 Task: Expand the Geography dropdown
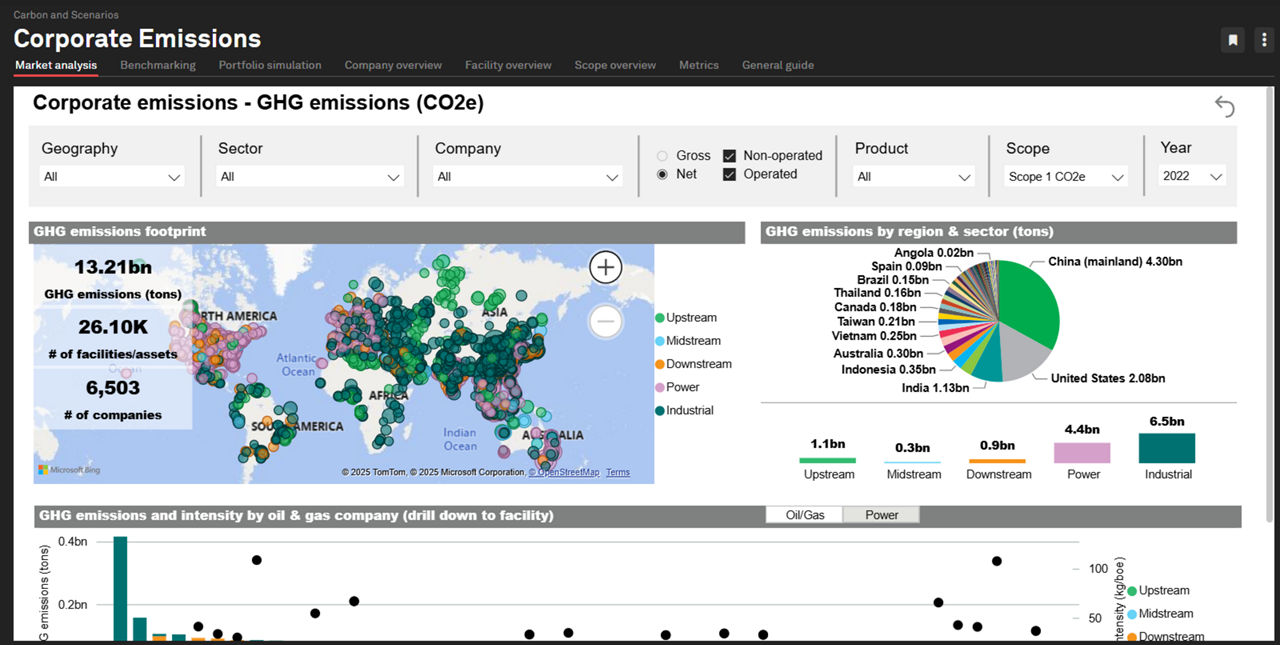point(112,177)
